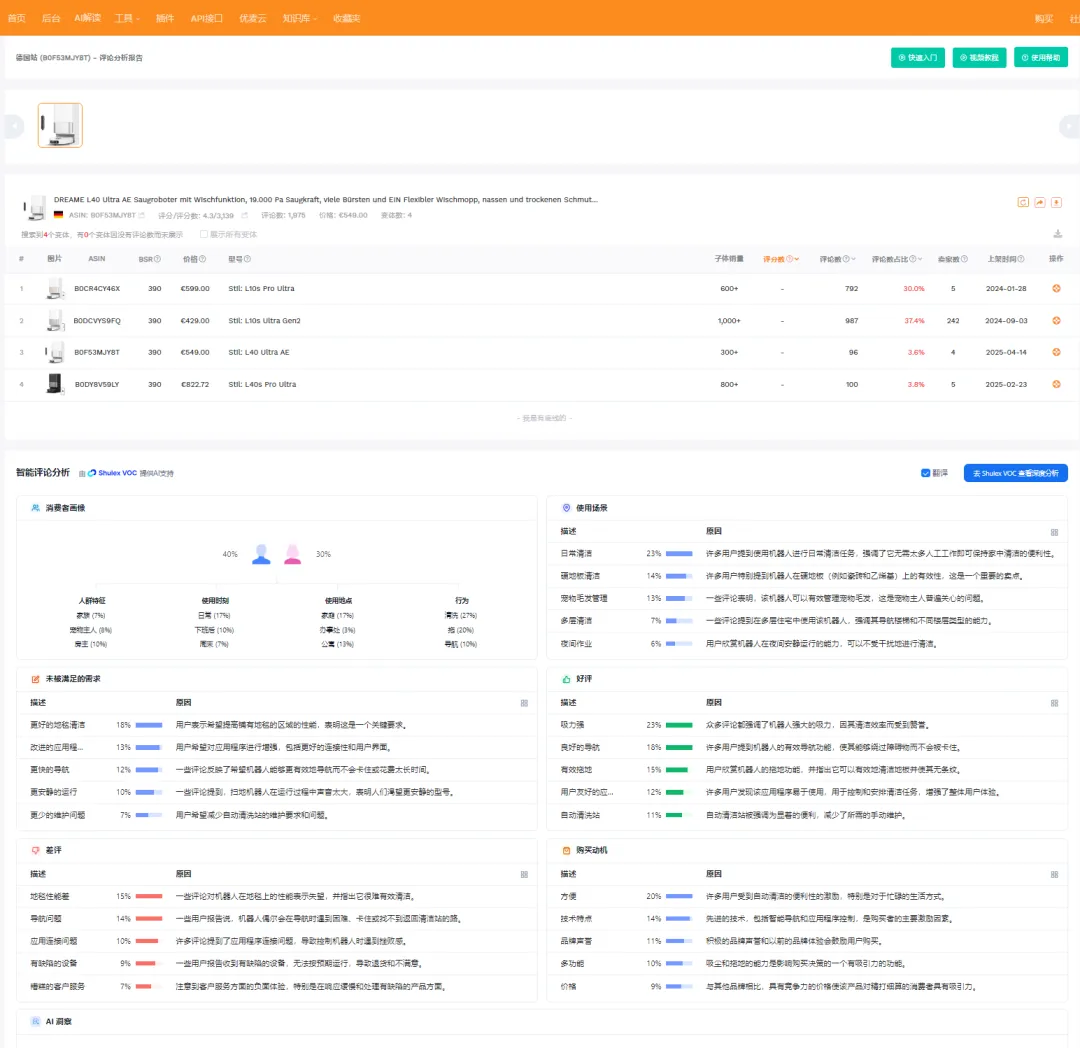Viewport: 1080px width, 1048px height.
Task: Click the ASIN B0CR4CY46X in the table
Action: click(x=97, y=289)
